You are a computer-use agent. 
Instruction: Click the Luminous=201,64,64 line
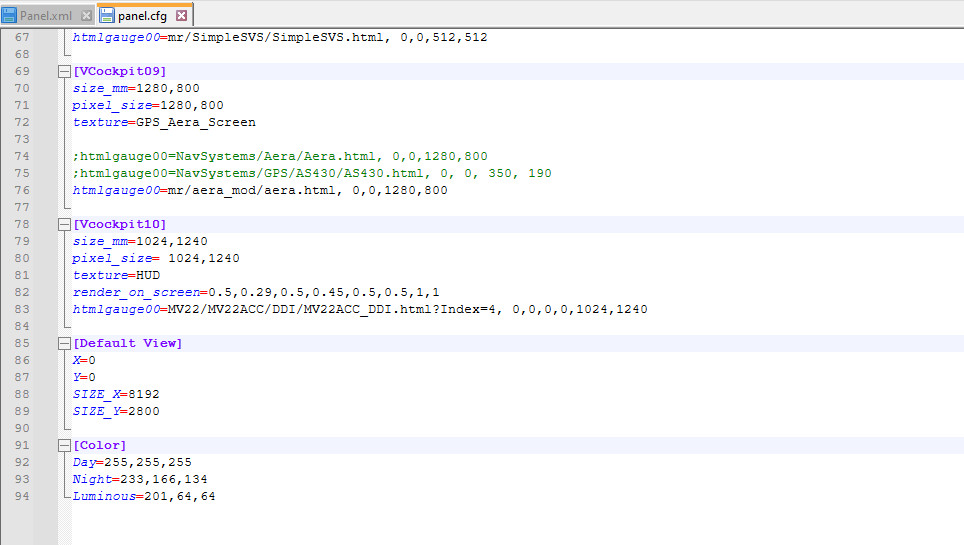tap(143, 496)
